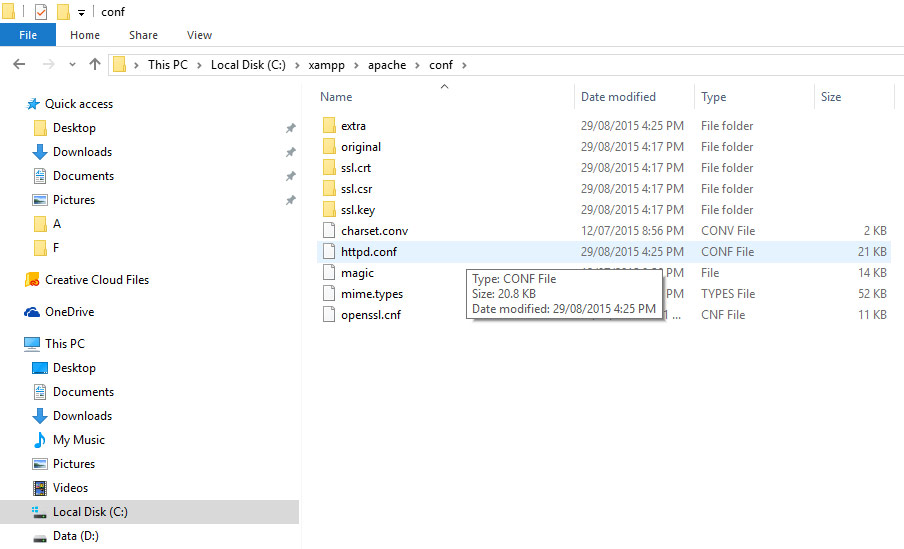Expand chevron after xampp in breadcrumb
The width and height of the screenshot is (904, 549).
tap(356, 65)
